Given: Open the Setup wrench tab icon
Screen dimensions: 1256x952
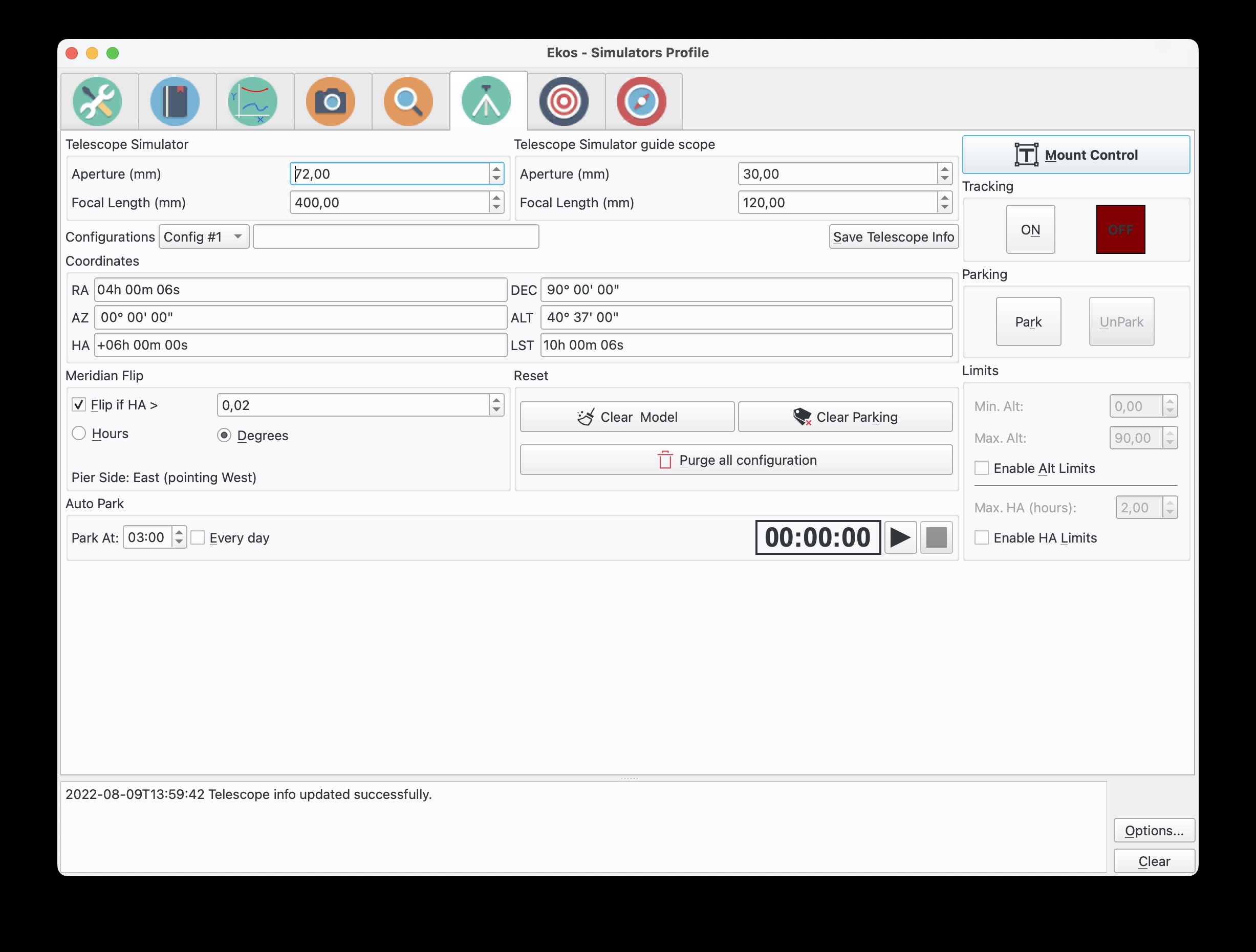Looking at the screenshot, I should tap(97, 101).
